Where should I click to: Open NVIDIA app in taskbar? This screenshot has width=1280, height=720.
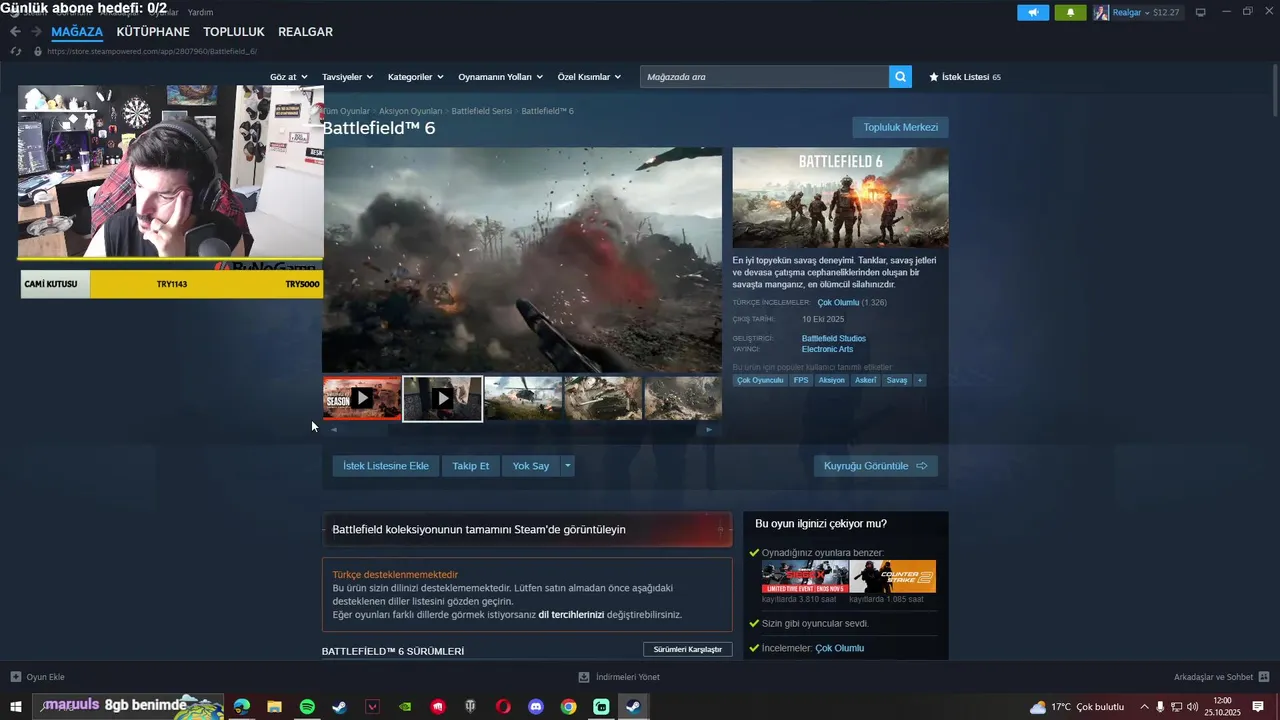click(405, 707)
